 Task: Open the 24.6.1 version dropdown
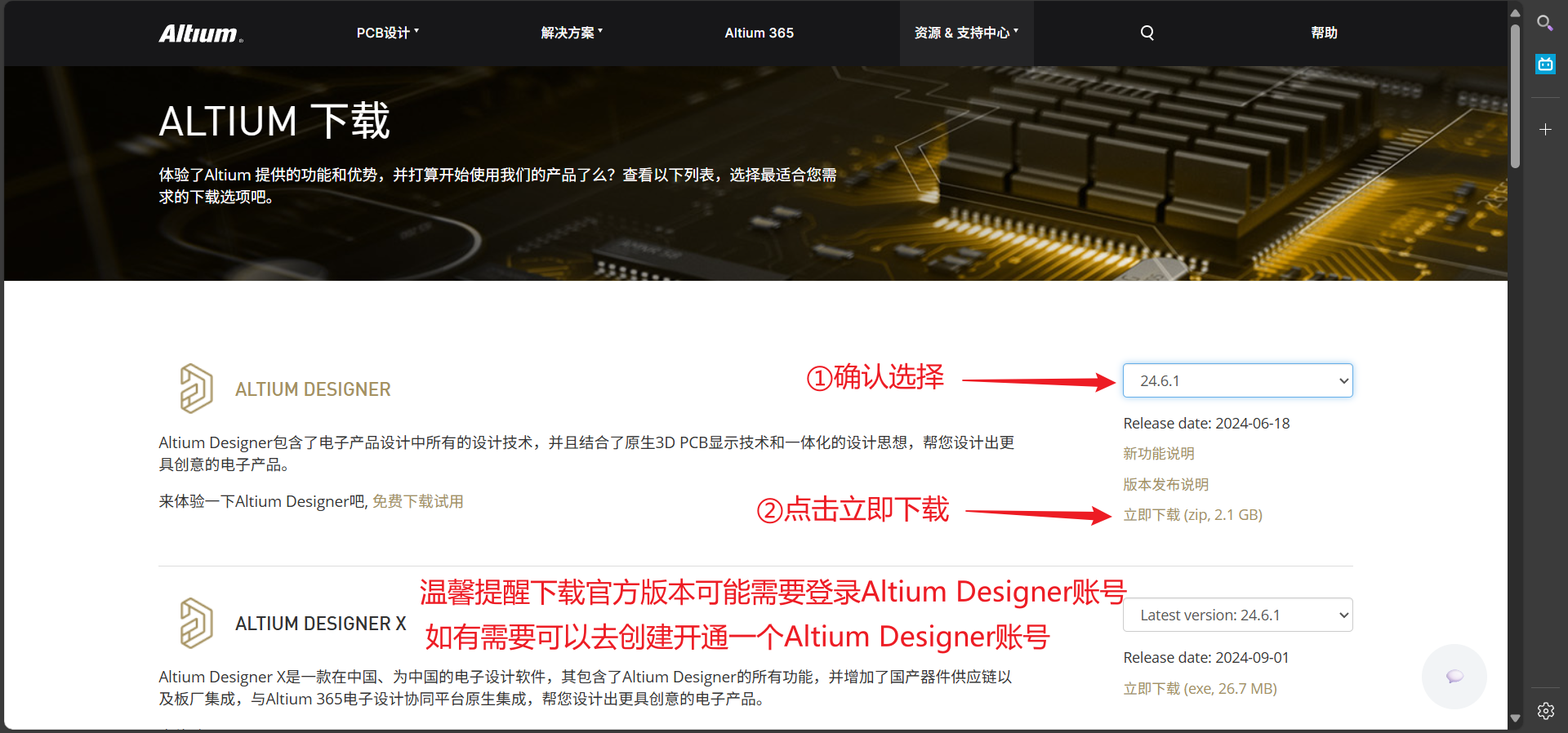click(1237, 380)
